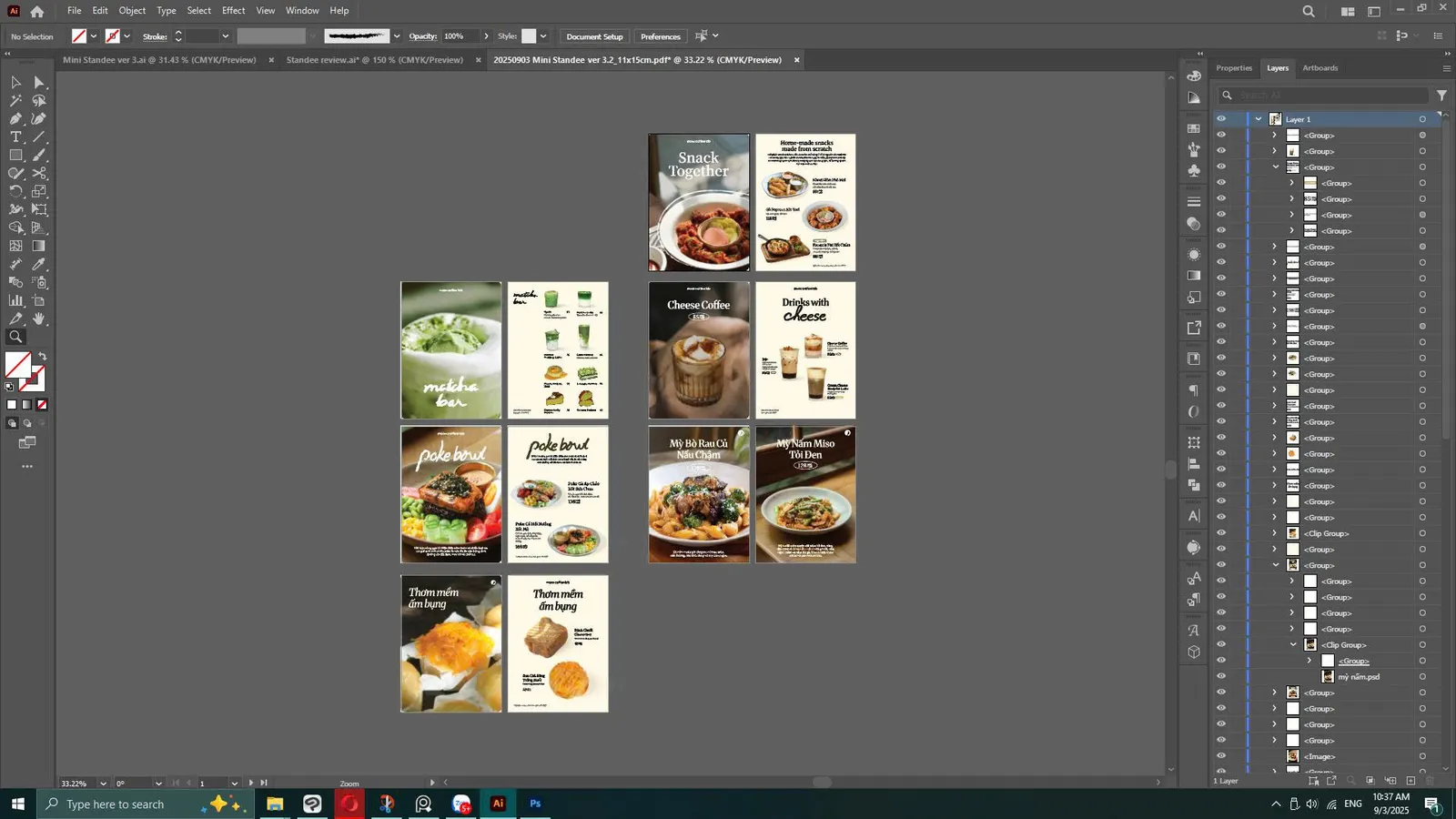Click the Document Setup button
This screenshot has height=819, width=1456.
pos(594,36)
